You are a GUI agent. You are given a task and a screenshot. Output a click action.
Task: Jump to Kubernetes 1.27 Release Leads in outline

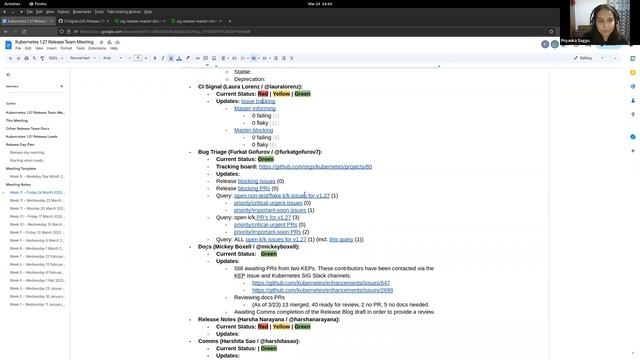tap(31, 137)
